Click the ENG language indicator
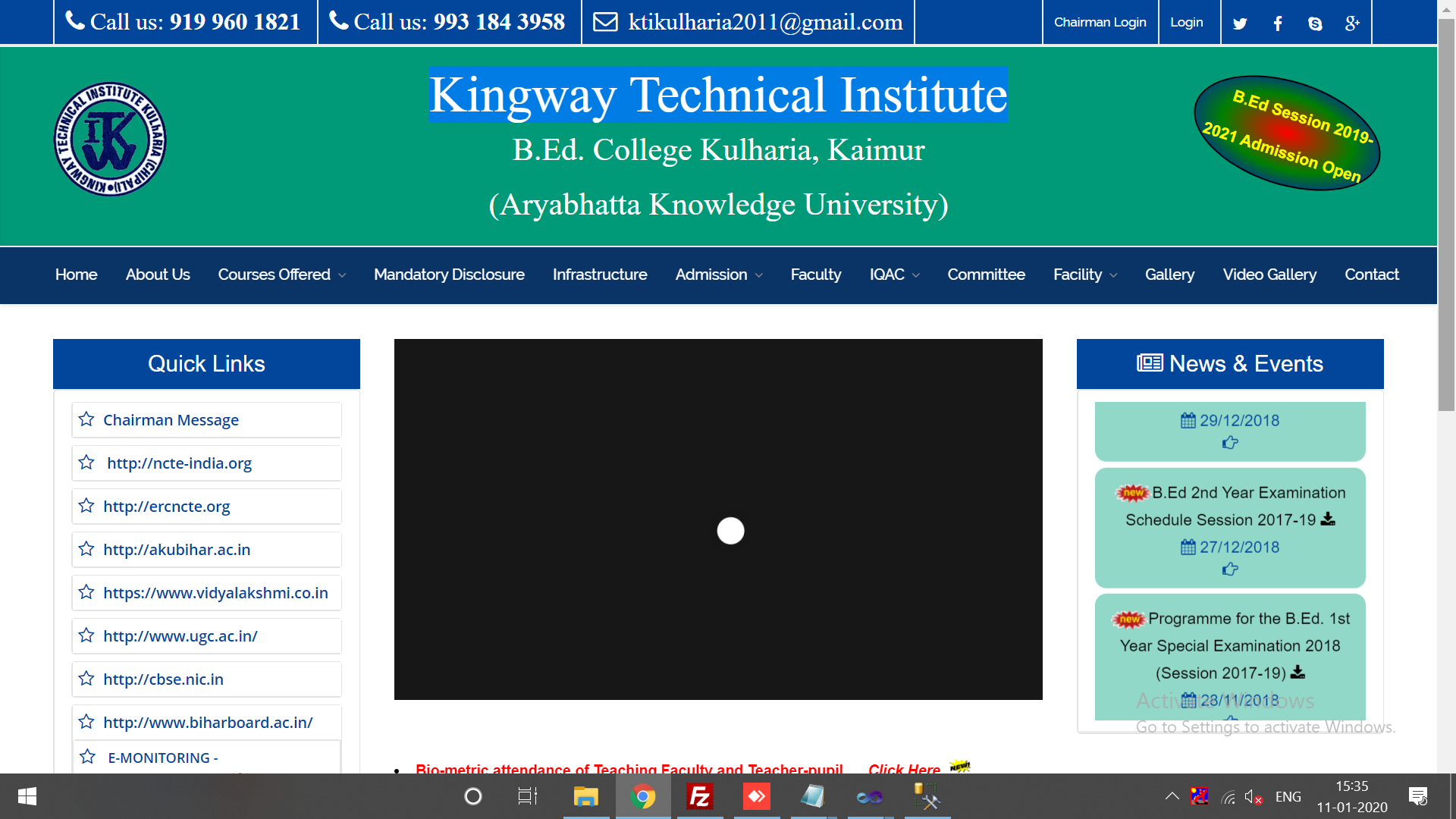Viewport: 1456px width, 819px height. click(x=1288, y=796)
